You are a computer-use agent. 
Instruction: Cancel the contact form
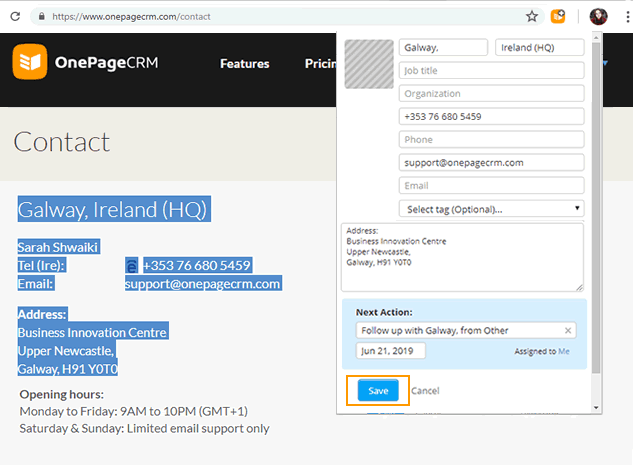point(425,391)
